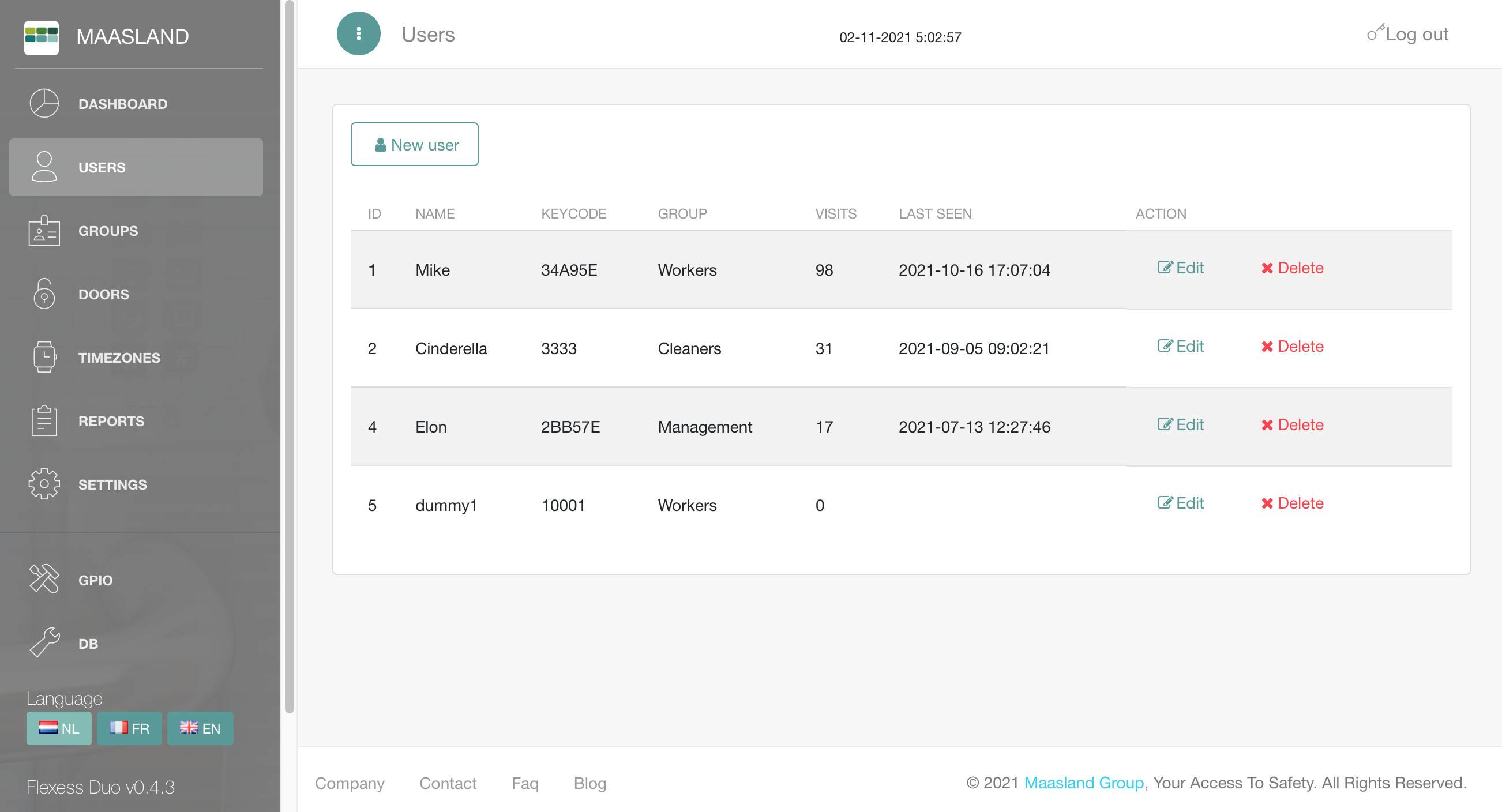Switch language to Dutch (NL)
This screenshot has width=1502, height=812.
[59, 728]
